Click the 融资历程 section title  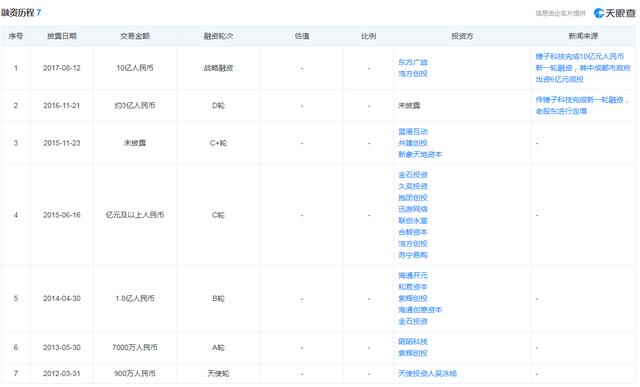pos(18,13)
